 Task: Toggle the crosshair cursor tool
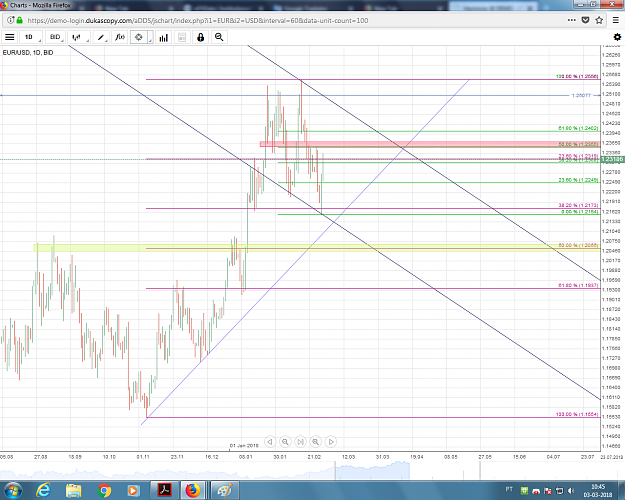click(x=139, y=37)
